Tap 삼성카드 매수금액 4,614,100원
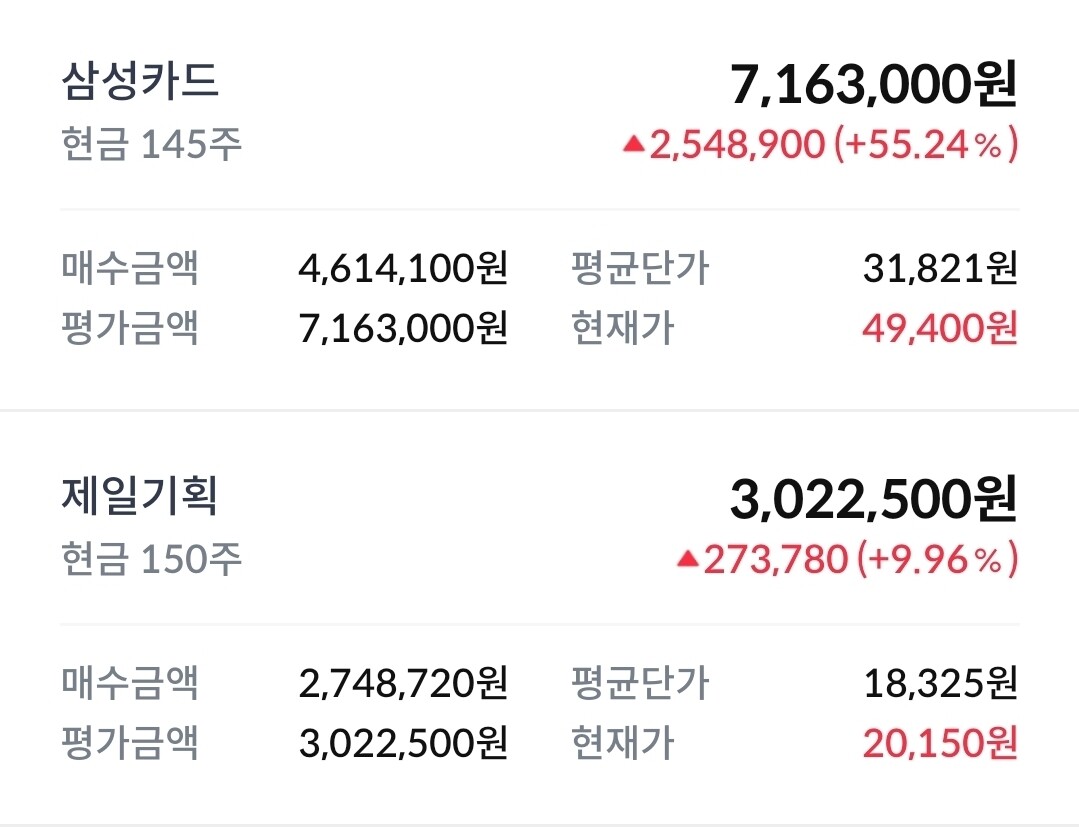Viewport: 1079px width, 829px height. tap(403, 269)
